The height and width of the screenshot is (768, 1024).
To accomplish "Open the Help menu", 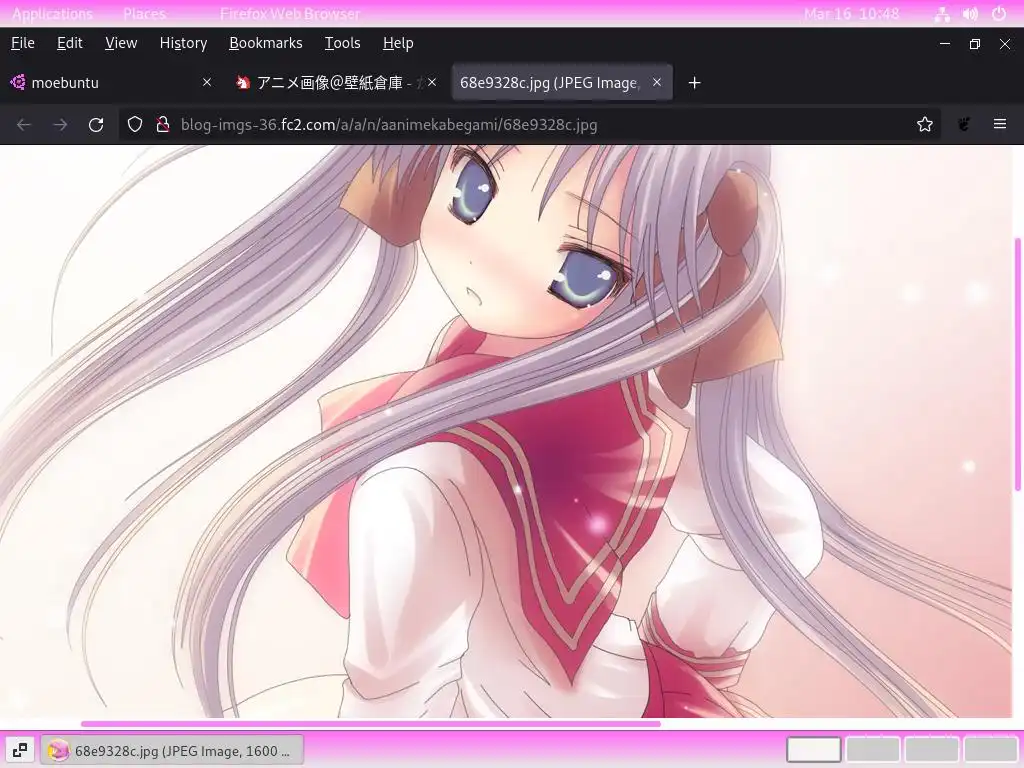I will click(398, 43).
